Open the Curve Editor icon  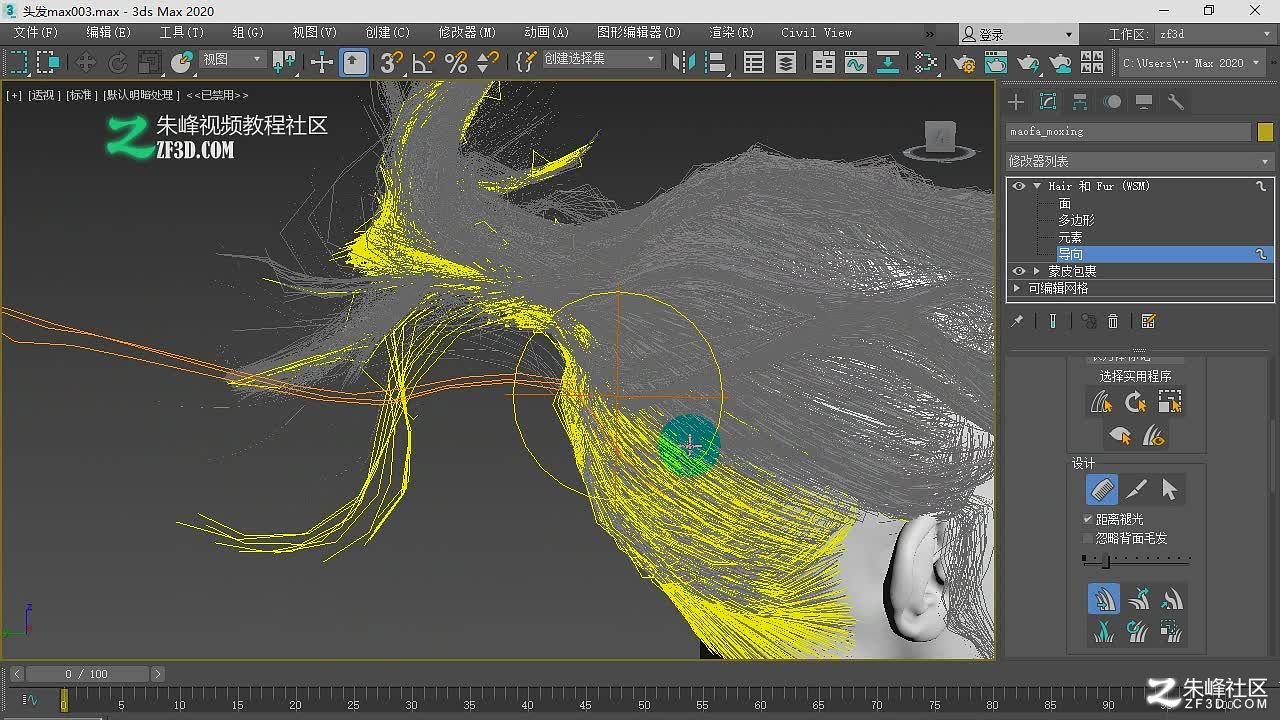click(x=856, y=63)
